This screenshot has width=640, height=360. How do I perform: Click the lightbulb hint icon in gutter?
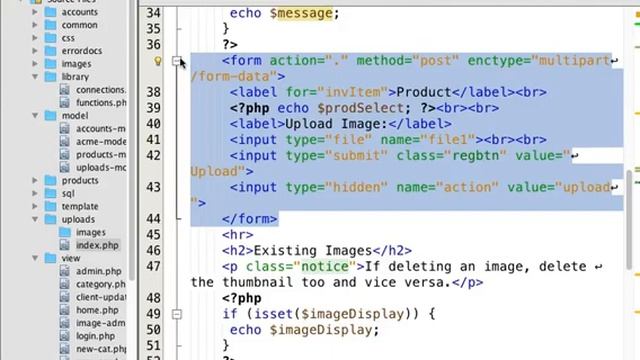tap(158, 61)
